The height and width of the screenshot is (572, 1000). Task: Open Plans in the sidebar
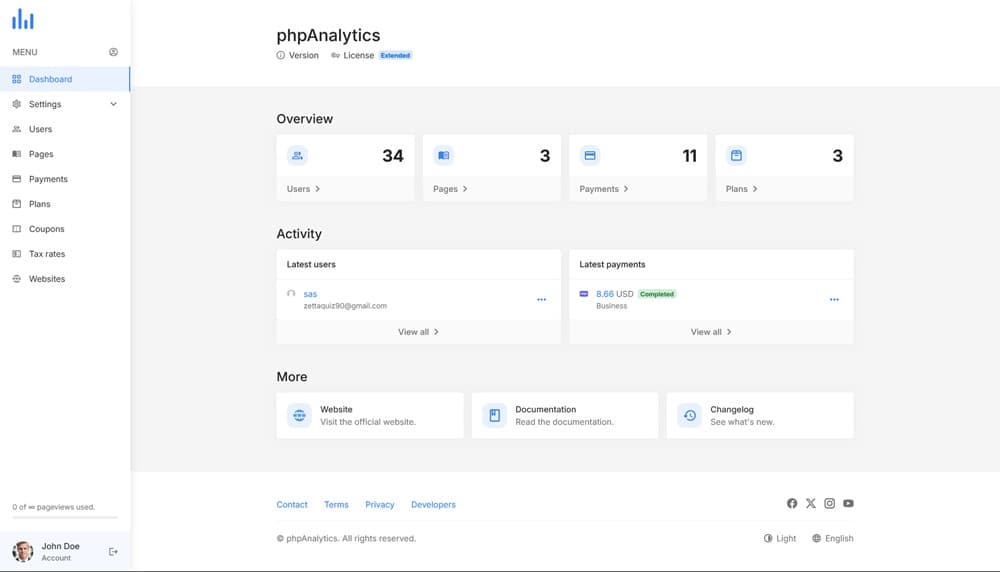pos(64,203)
